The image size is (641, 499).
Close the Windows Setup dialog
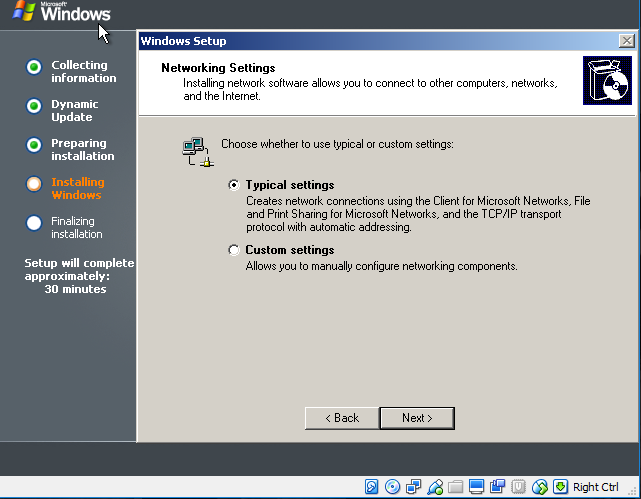627,41
